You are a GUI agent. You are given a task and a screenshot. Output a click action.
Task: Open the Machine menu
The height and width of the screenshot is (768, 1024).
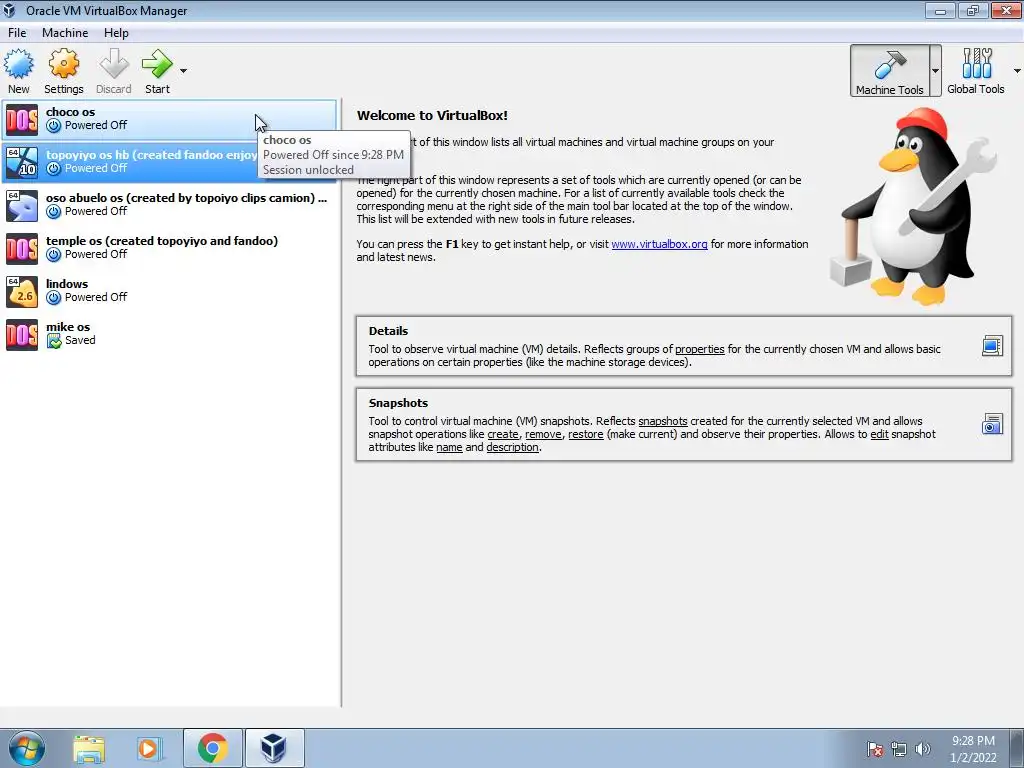pyautogui.click(x=65, y=33)
